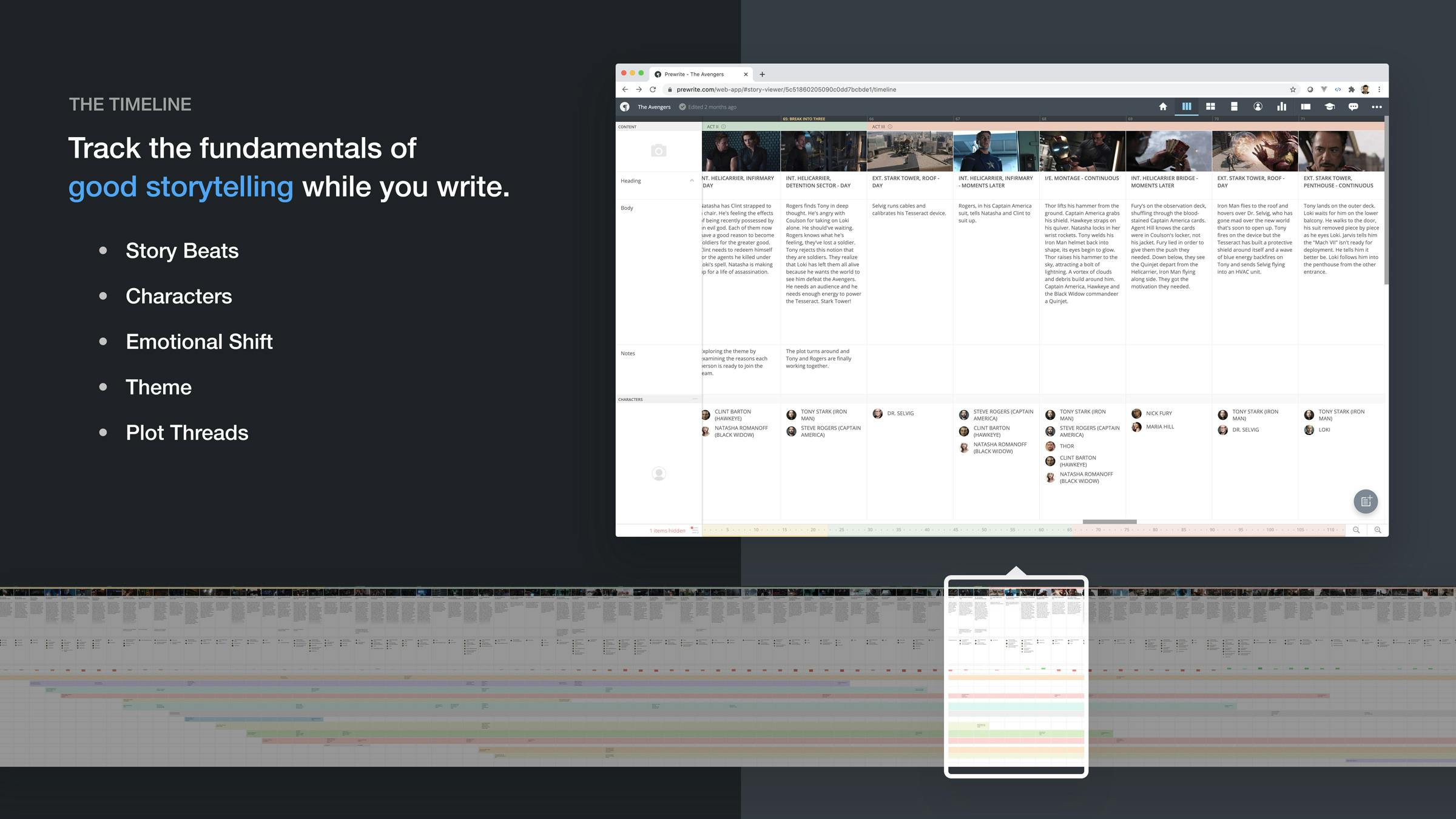Click the character avatar placeholder in sidebar
This screenshot has height=819, width=1456.
[658, 473]
